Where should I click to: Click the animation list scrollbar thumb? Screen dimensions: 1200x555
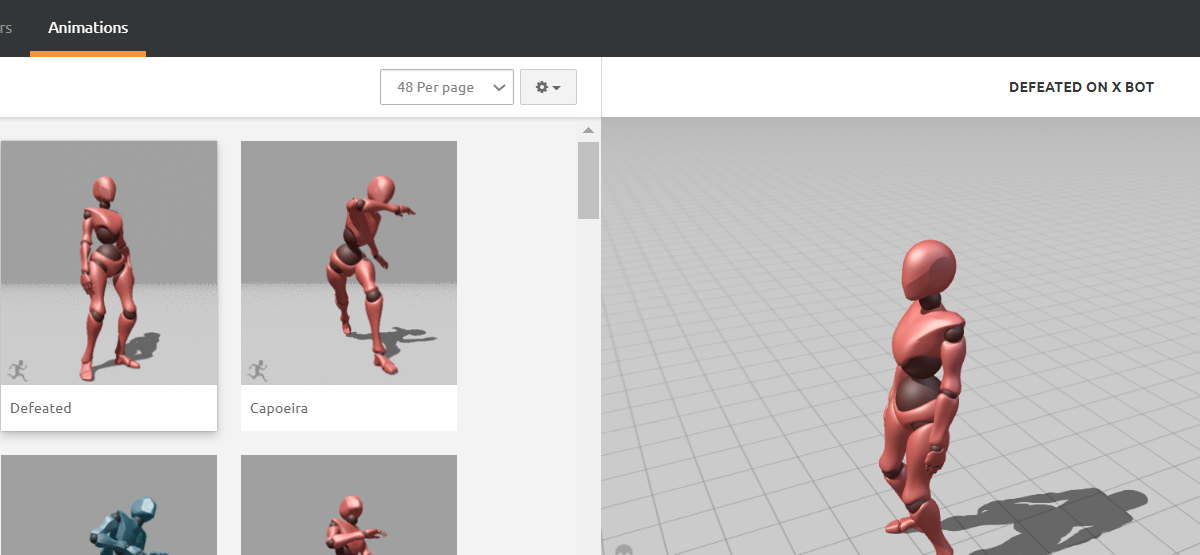[x=588, y=180]
